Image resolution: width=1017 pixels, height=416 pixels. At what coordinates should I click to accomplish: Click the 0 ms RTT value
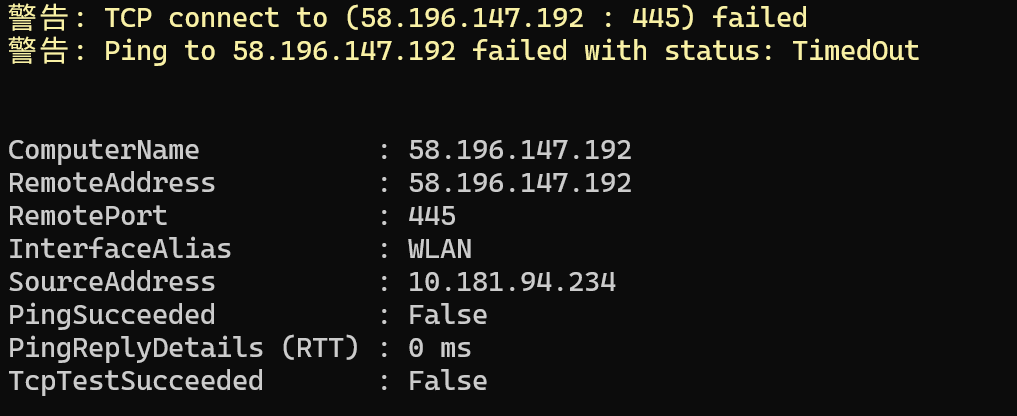point(440,348)
